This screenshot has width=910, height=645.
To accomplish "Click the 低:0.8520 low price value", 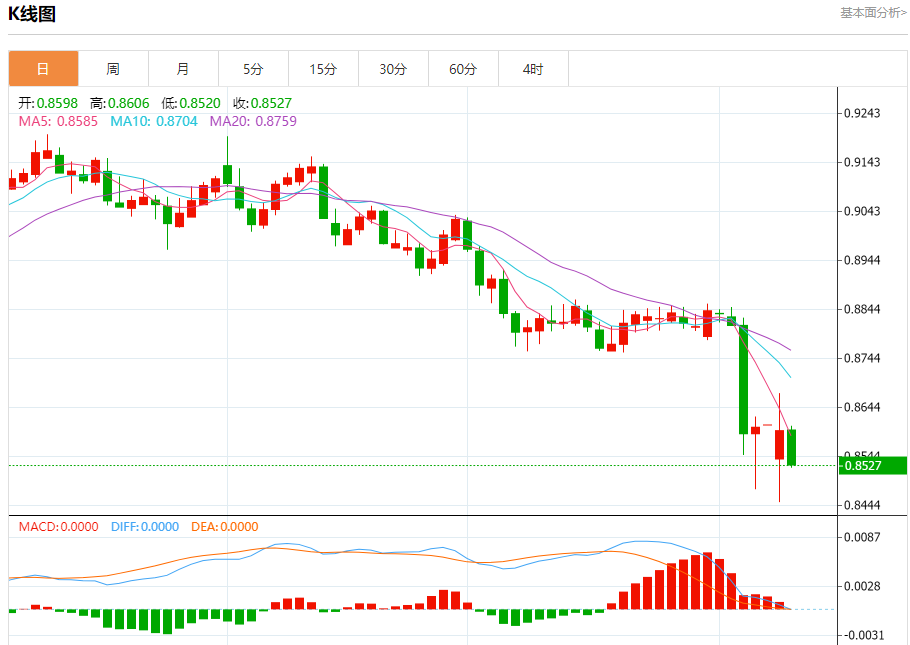I will pyautogui.click(x=191, y=103).
